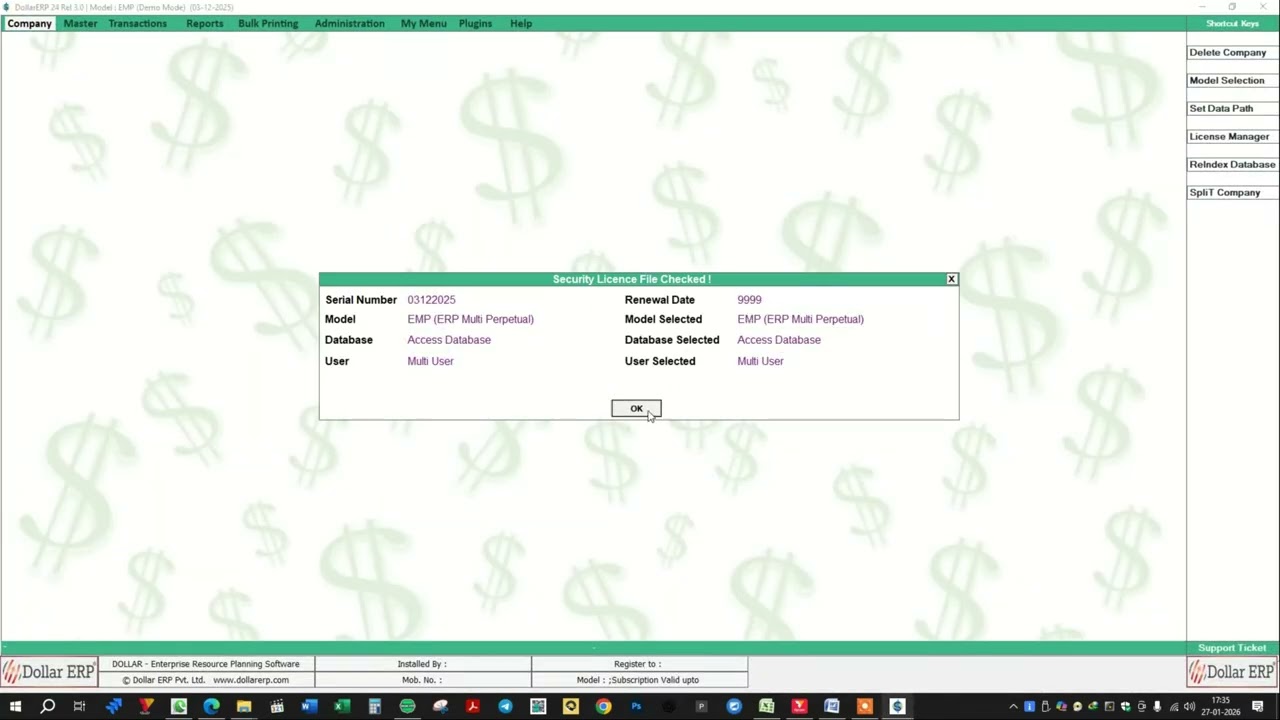Screen dimensions: 1280x720
Task: Open File Explorer from the taskbar
Action: pos(244,707)
